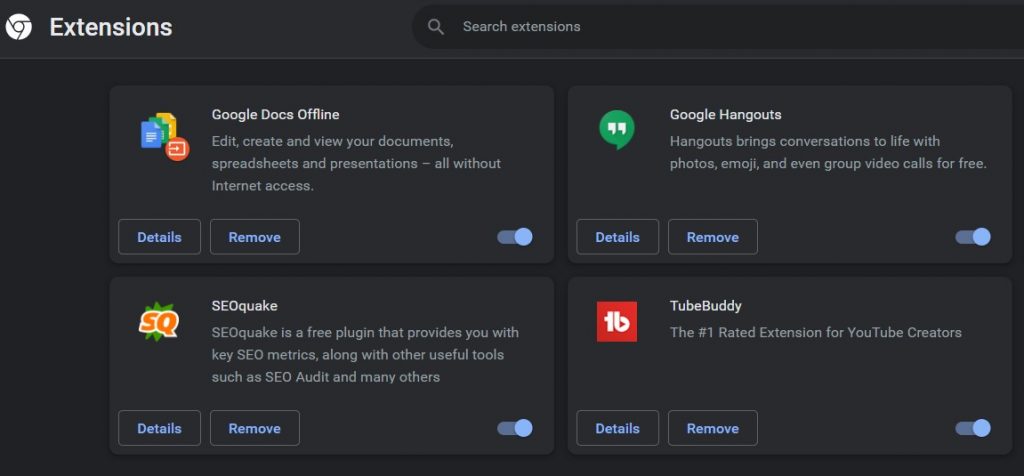1024x476 pixels.
Task: Click the Google Hangouts extension icon
Action: coord(616,130)
